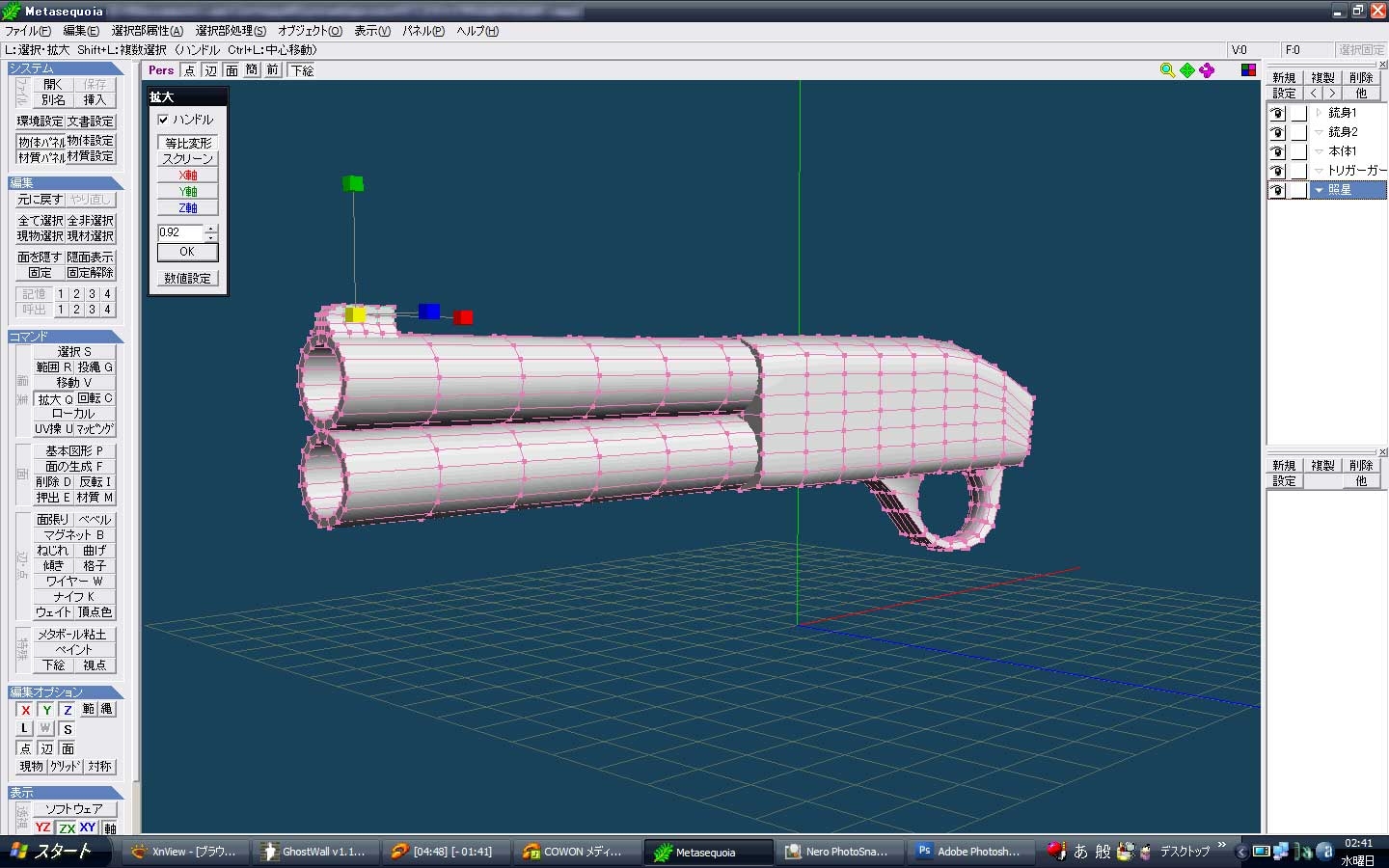Image resolution: width=1389 pixels, height=868 pixels.
Task: Collapse the トリガーガード object triangle
Action: click(1319, 171)
